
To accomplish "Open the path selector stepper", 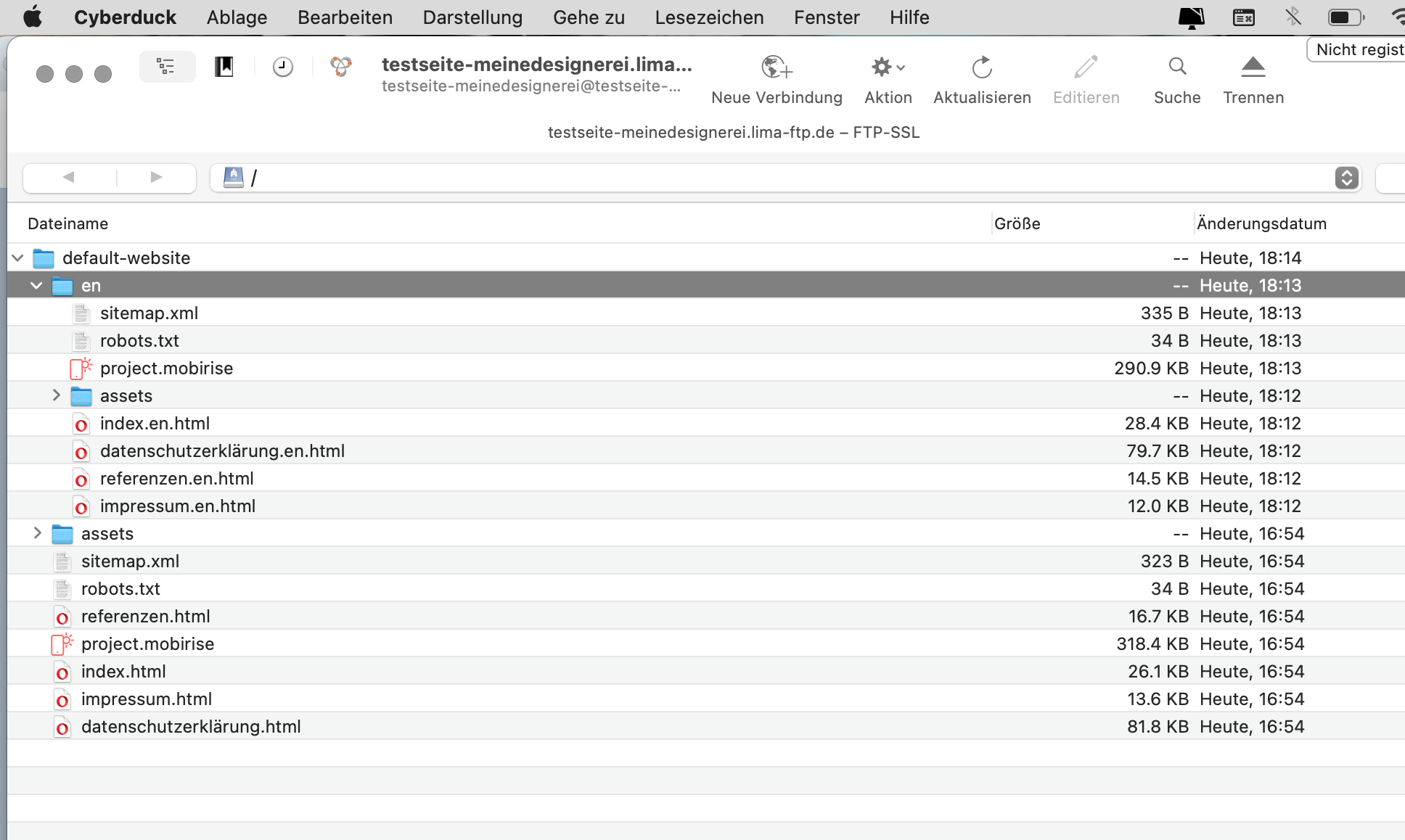I will point(1346,178).
